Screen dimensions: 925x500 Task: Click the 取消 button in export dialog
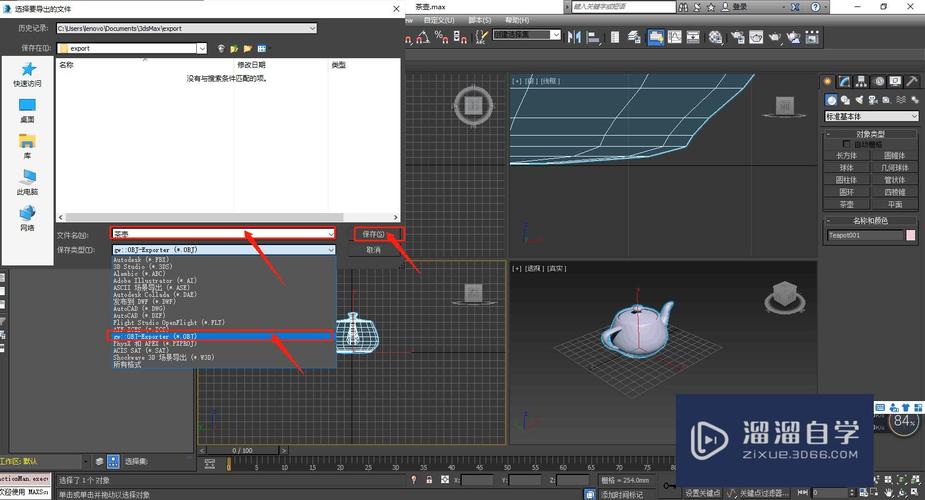[x=374, y=250]
